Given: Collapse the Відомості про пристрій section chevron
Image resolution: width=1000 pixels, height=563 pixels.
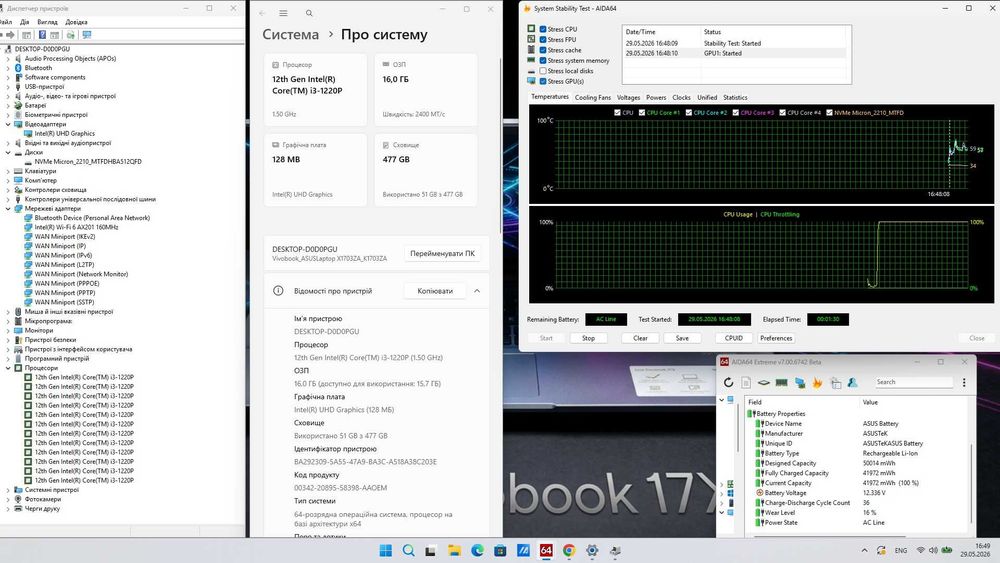Looking at the screenshot, I should click(477, 291).
